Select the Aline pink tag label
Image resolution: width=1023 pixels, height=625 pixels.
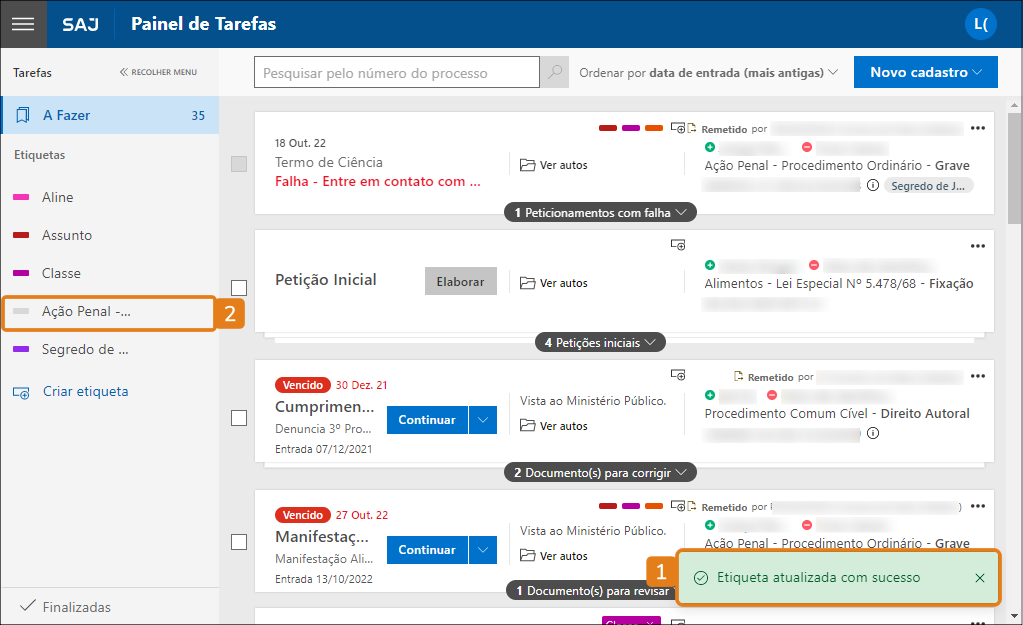tap(57, 198)
